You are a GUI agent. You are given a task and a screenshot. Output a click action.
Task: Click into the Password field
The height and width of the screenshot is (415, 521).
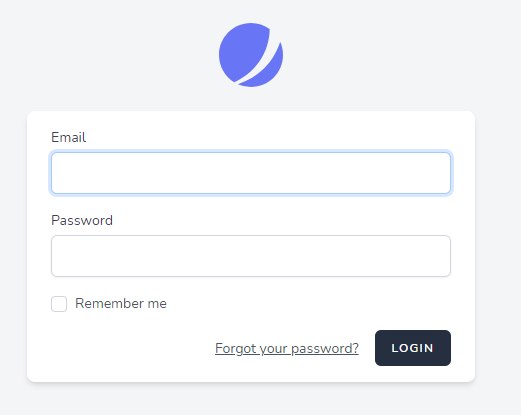[x=251, y=256]
